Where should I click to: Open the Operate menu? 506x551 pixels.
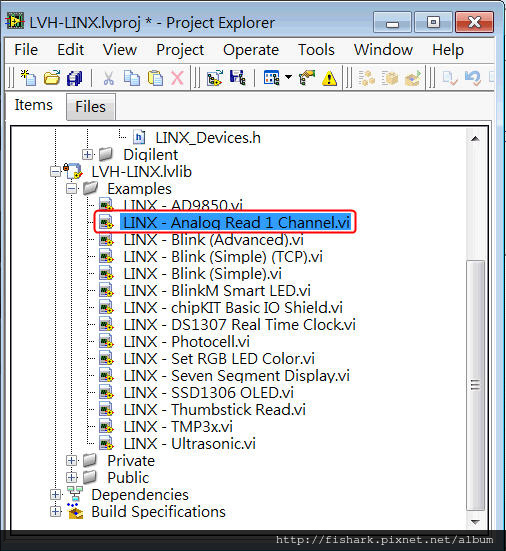click(x=251, y=50)
